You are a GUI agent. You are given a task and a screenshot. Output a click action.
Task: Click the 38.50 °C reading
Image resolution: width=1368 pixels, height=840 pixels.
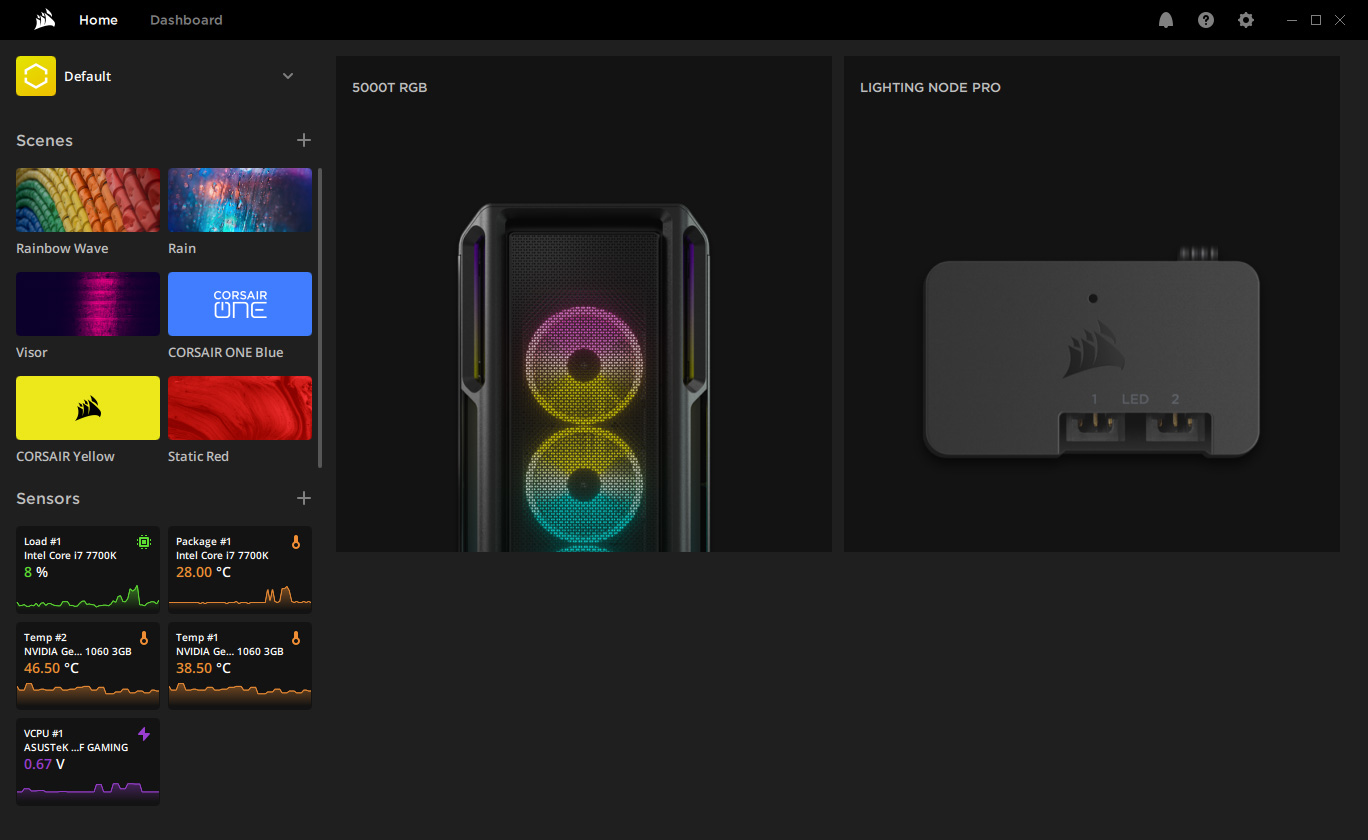[204, 669]
